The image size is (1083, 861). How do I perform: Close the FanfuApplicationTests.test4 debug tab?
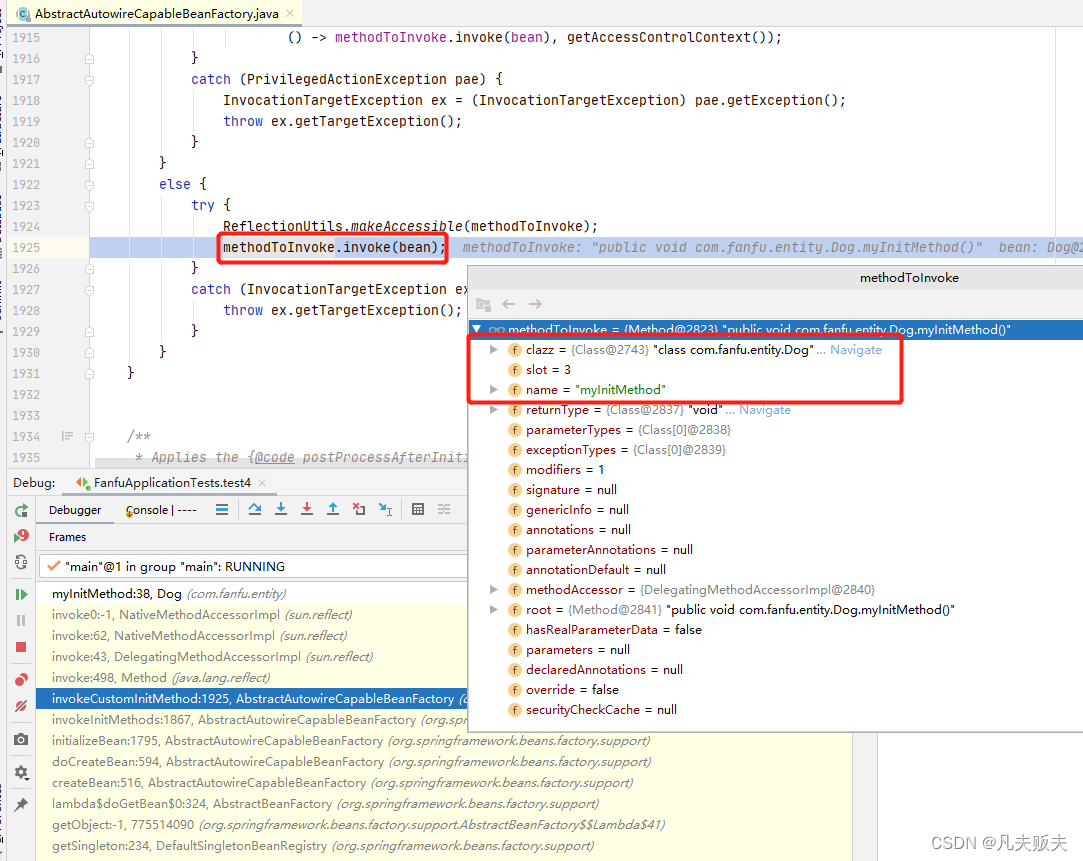(262, 483)
